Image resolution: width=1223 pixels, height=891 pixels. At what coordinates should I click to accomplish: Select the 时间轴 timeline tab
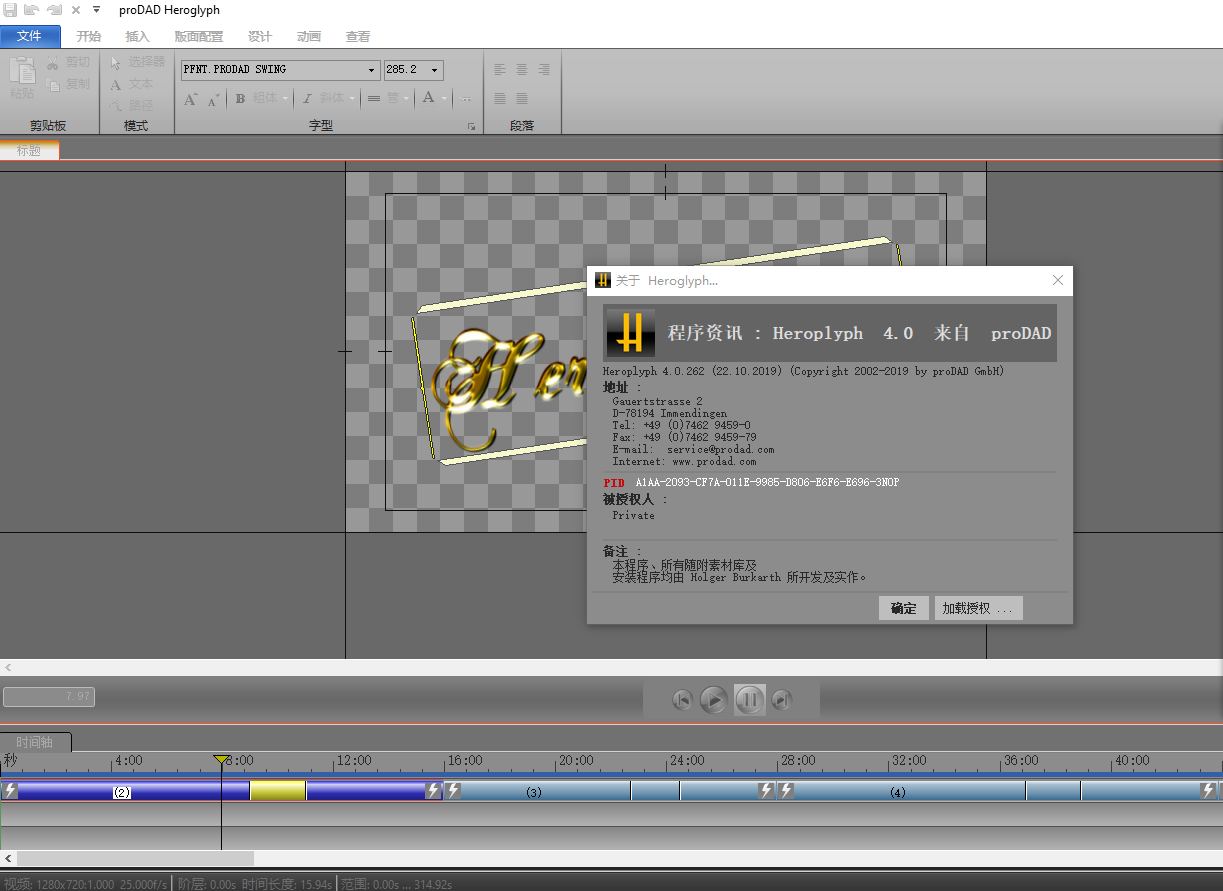click(36, 742)
